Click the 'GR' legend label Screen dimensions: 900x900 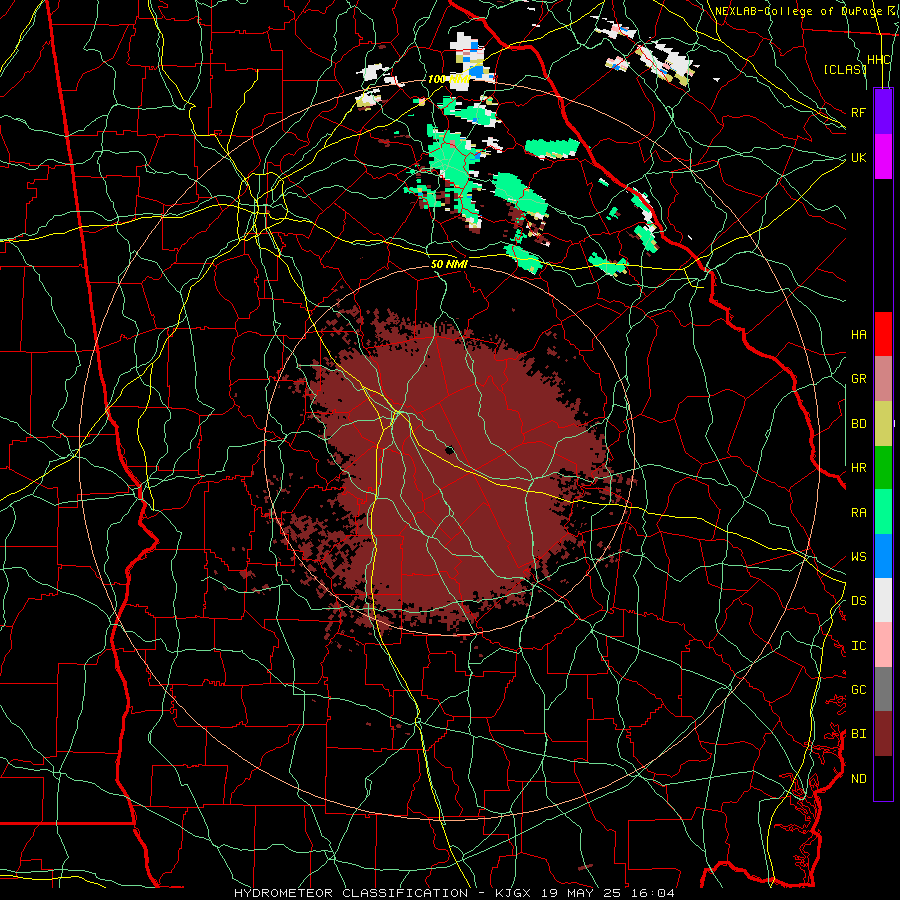(x=858, y=379)
